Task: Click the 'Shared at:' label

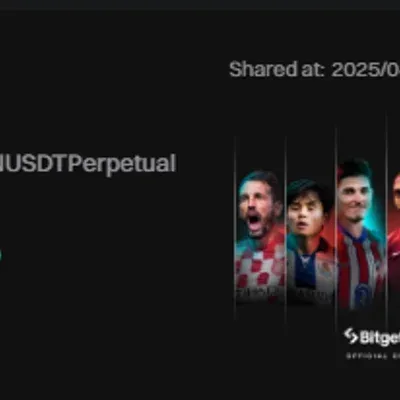Action: [x=277, y=70]
